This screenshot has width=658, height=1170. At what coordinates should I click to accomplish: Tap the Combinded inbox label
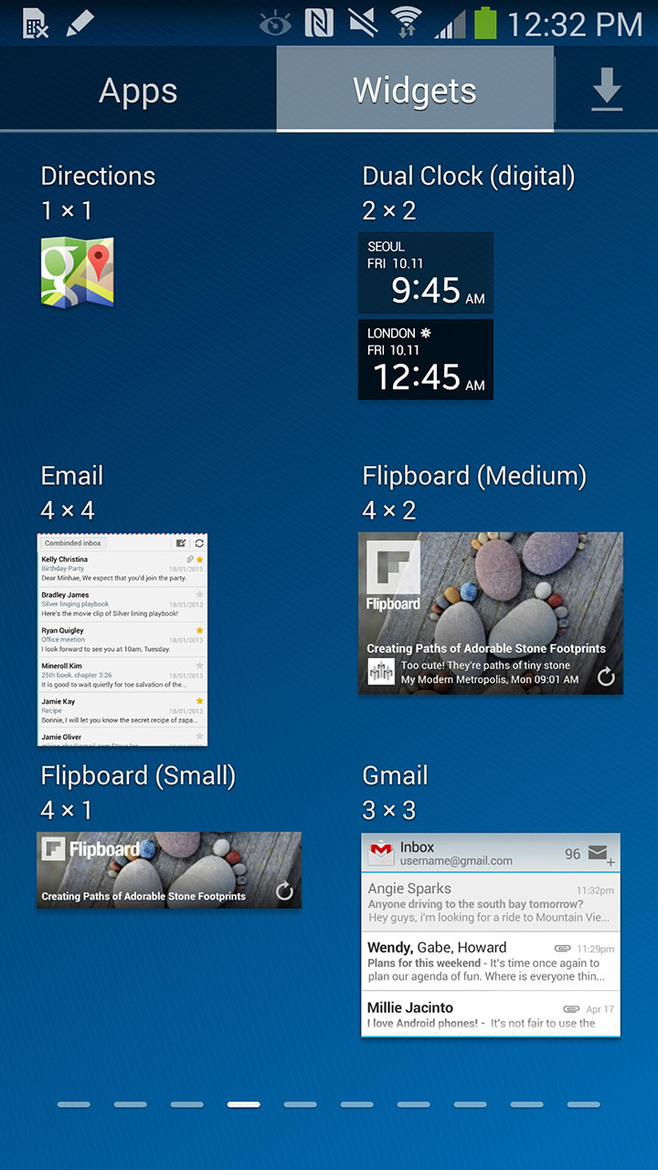[x=73, y=543]
